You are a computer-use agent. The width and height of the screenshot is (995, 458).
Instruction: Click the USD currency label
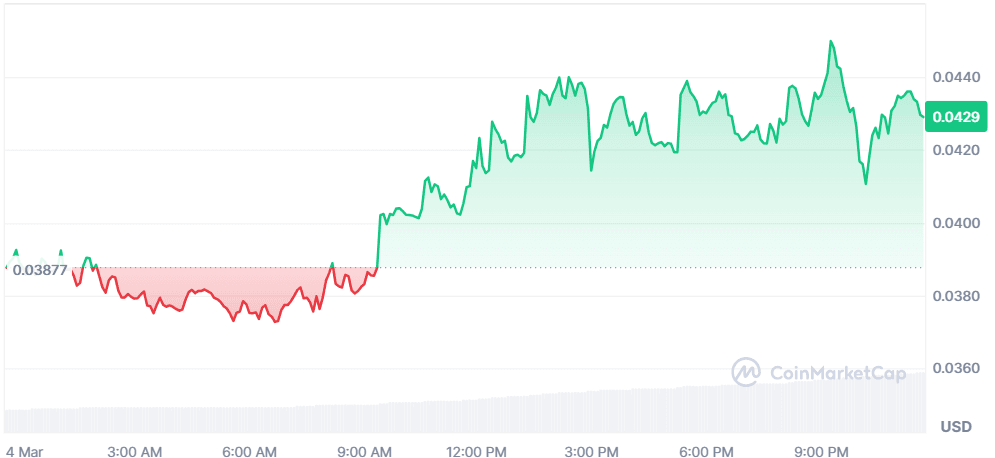point(956,427)
